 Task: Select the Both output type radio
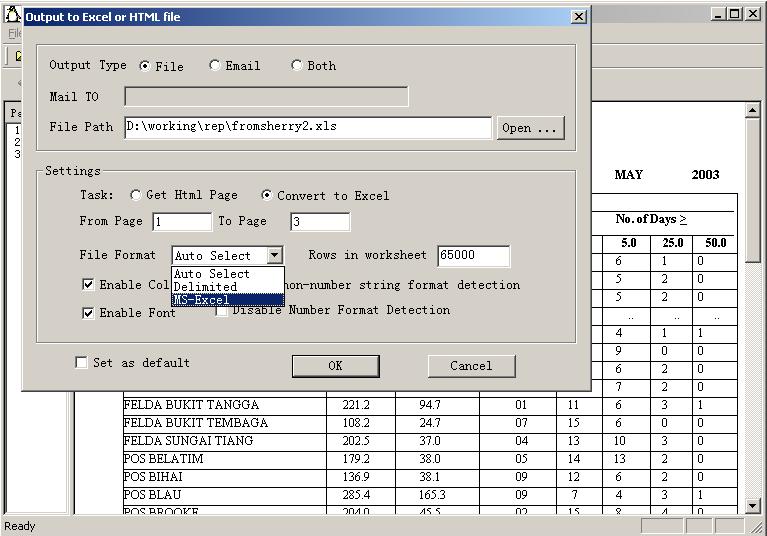[x=296, y=65]
